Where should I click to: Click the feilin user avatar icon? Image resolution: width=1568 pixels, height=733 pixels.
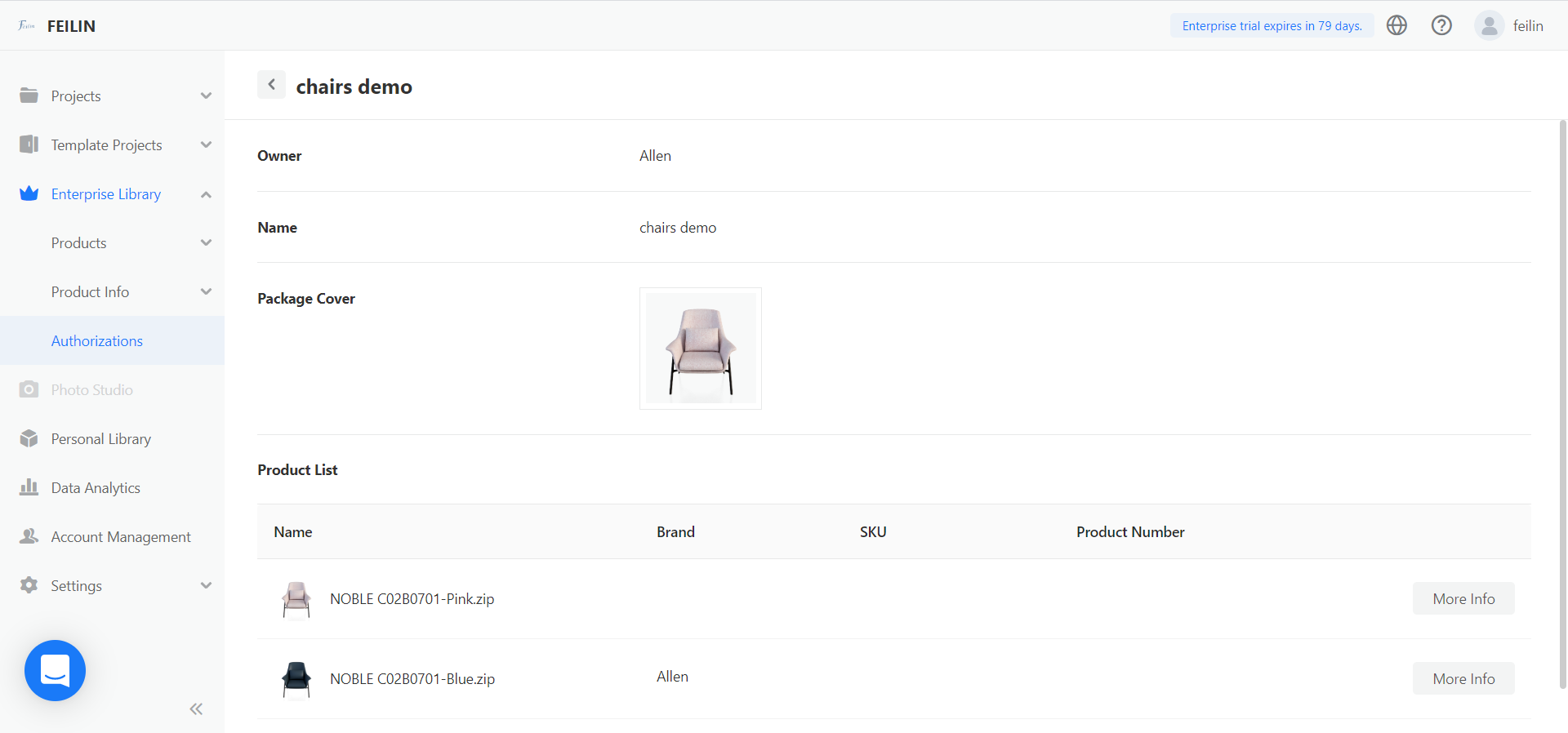1489,25
